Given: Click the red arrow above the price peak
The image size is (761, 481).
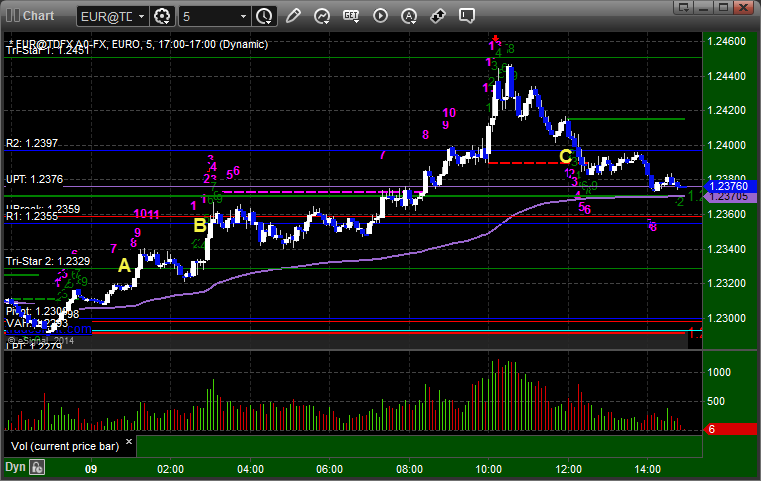Looking at the screenshot, I should coord(495,38).
